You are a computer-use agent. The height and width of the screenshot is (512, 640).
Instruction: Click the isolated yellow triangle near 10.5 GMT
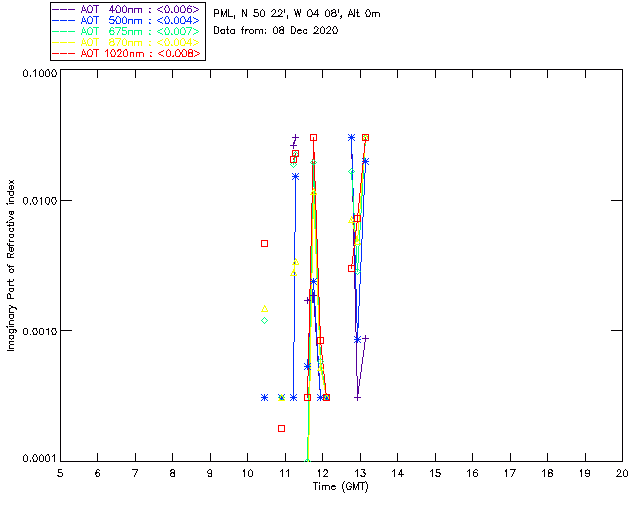click(x=264, y=309)
